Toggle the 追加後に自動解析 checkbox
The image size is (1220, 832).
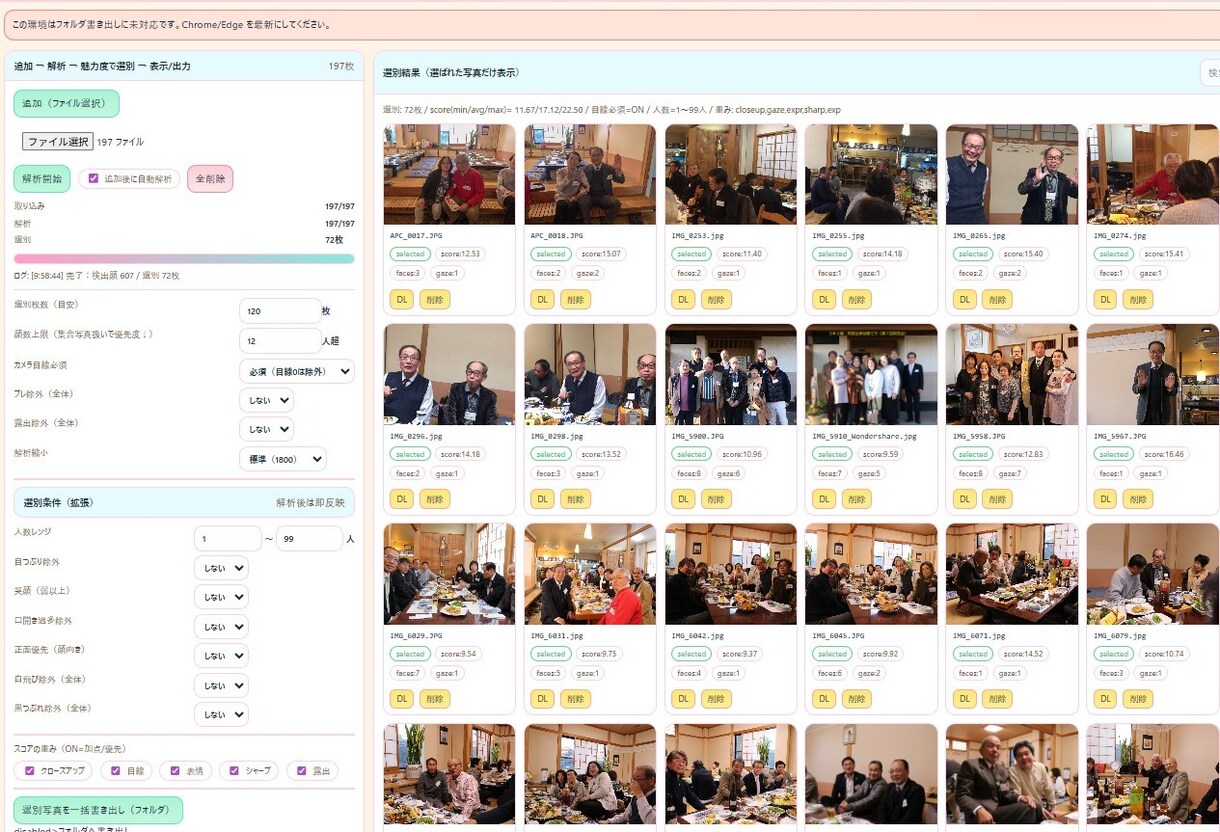[x=94, y=179]
